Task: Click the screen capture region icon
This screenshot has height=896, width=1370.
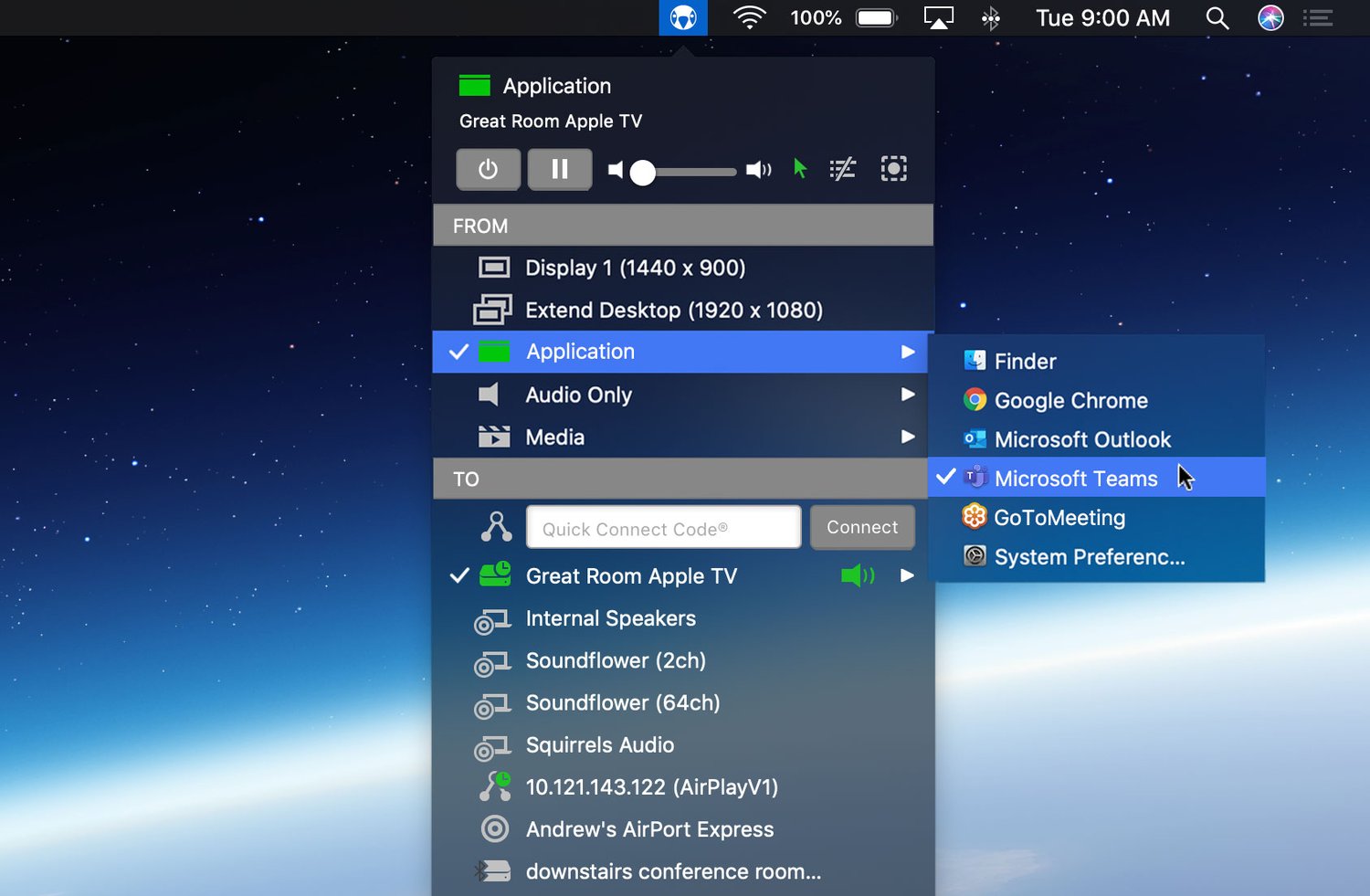Action: [893, 169]
